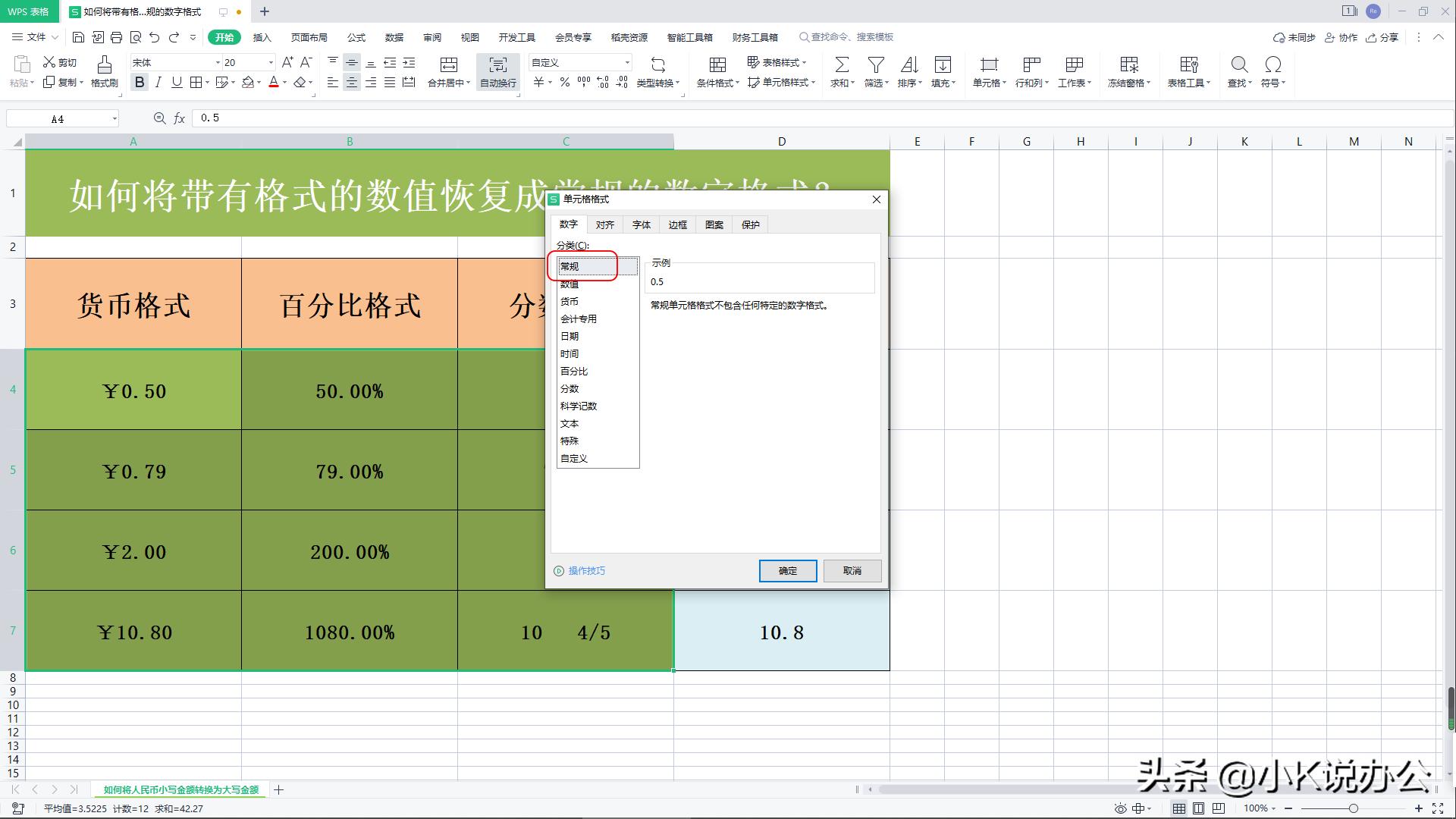Click the Merge and Center (合并居中) icon
Image resolution: width=1456 pixels, height=819 pixels.
point(448,65)
